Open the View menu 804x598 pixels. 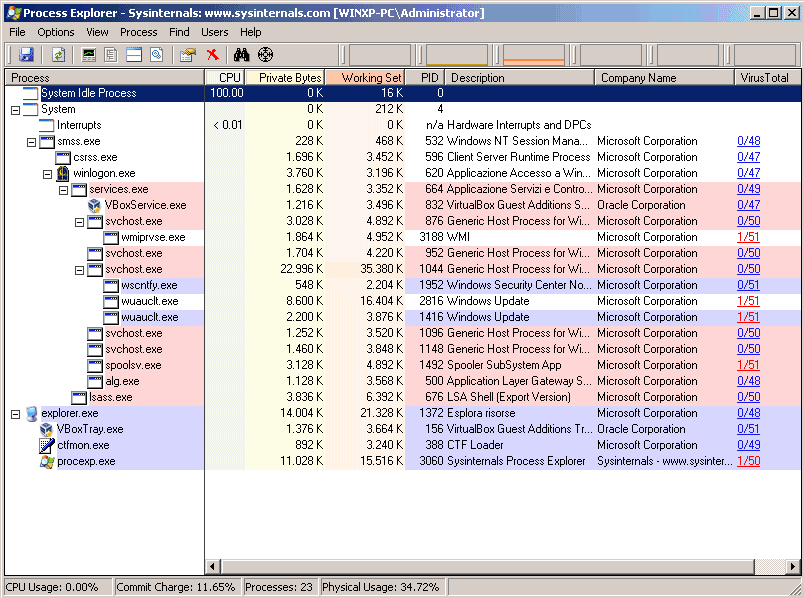[97, 32]
